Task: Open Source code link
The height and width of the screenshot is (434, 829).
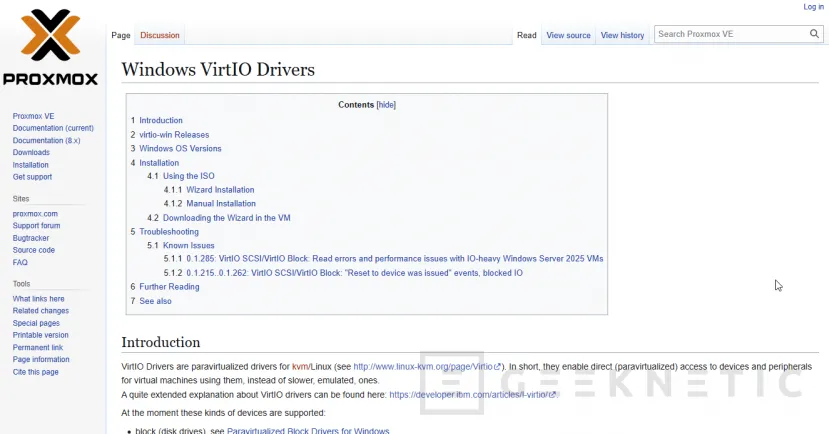Action: 34,250
